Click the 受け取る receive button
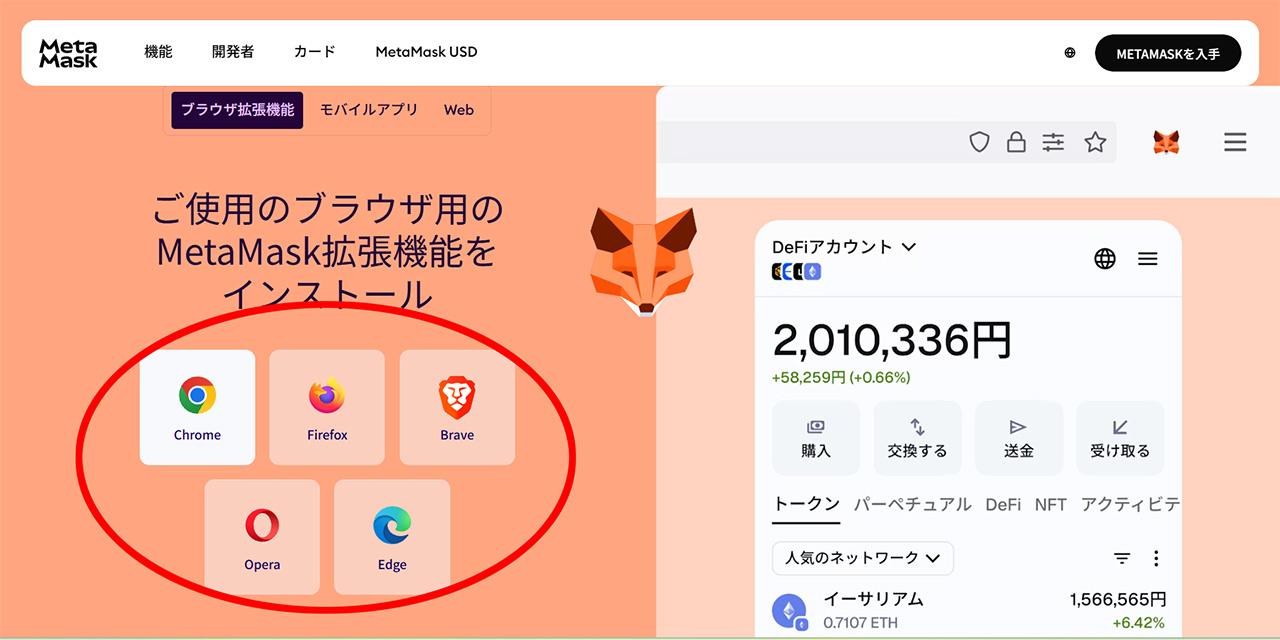Screen dimensions: 1280x640 click(x=1120, y=438)
